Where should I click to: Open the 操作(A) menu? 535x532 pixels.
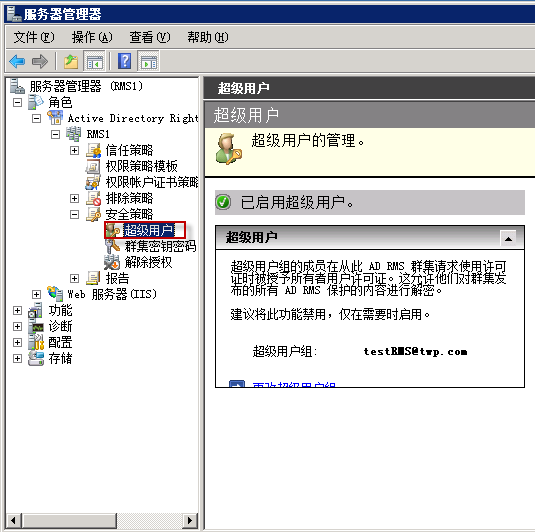pos(92,37)
